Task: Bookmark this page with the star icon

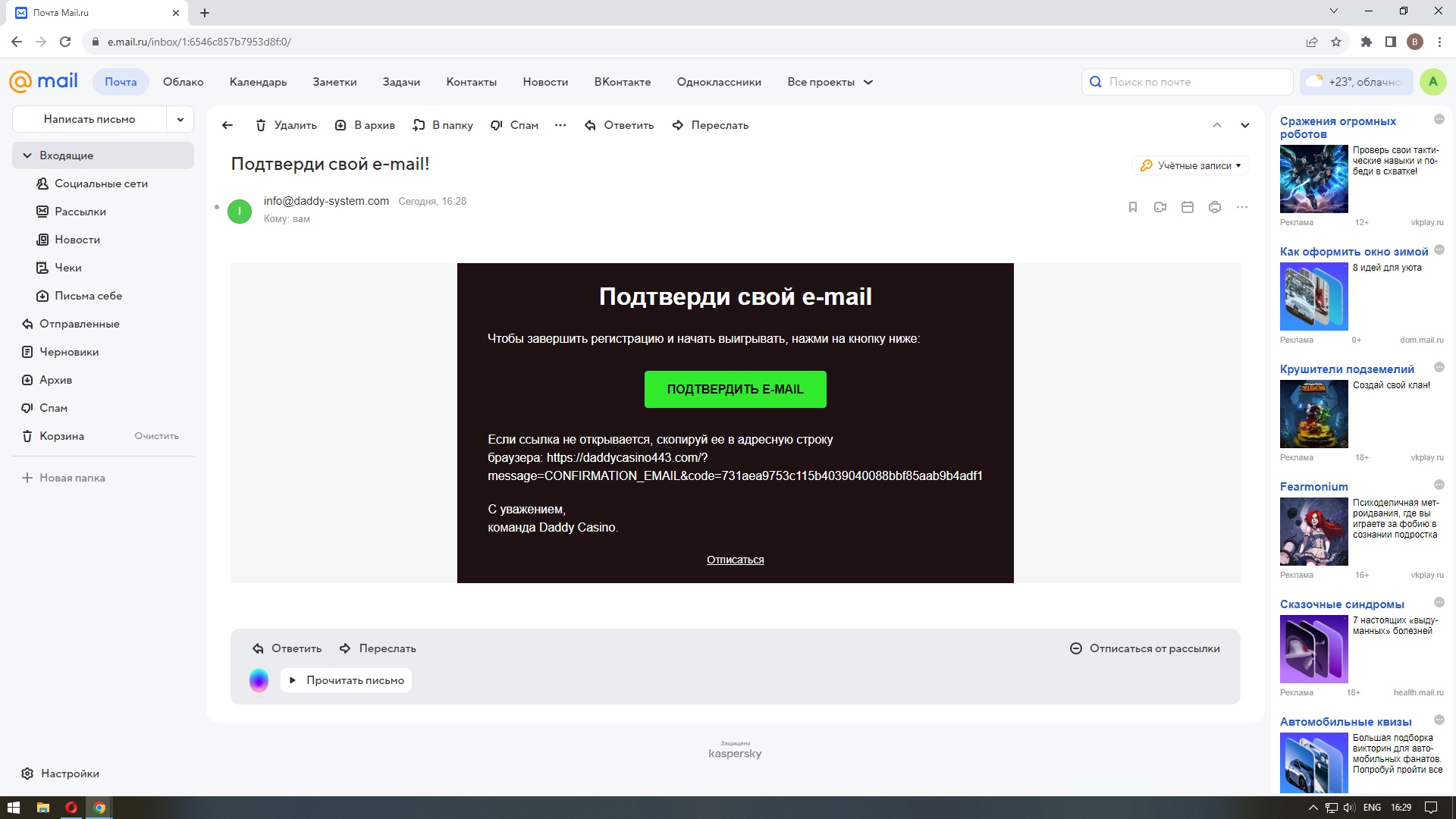Action: pos(1336,42)
